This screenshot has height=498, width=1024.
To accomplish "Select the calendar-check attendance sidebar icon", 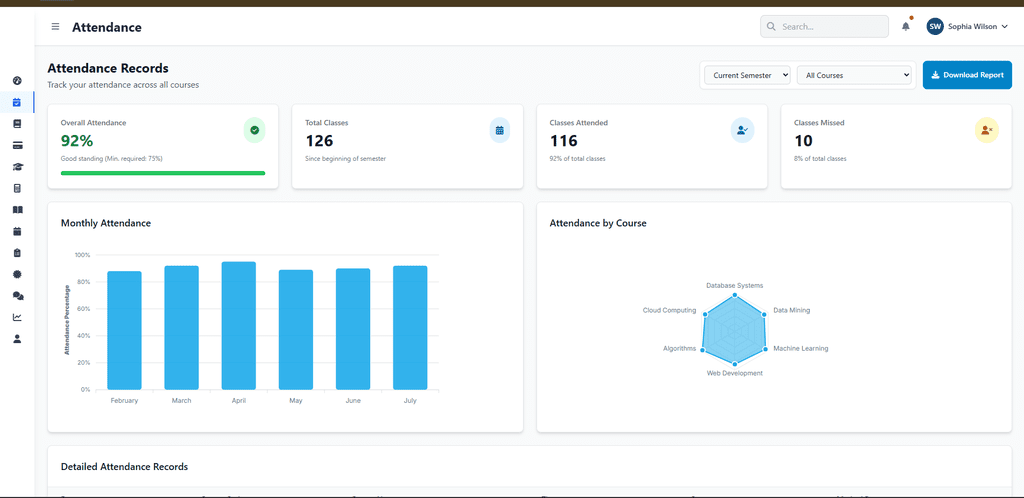I will coord(18,102).
